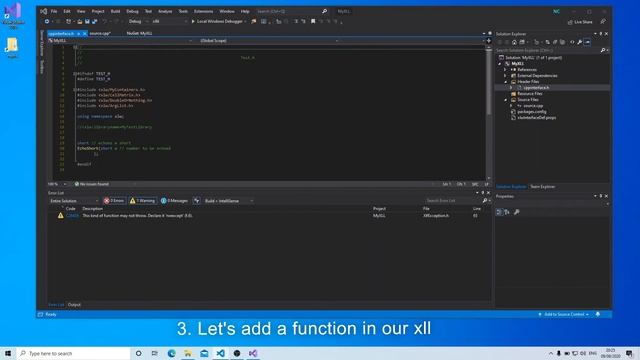Toggle Preview Selected Items in Solution Explorer
640x360 pixels.
pyautogui.click(x=587, y=42)
